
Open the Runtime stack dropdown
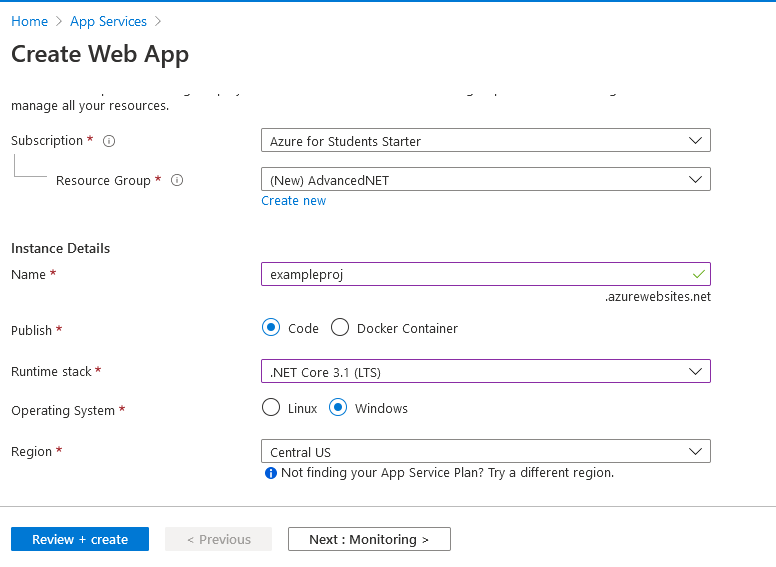(x=486, y=371)
